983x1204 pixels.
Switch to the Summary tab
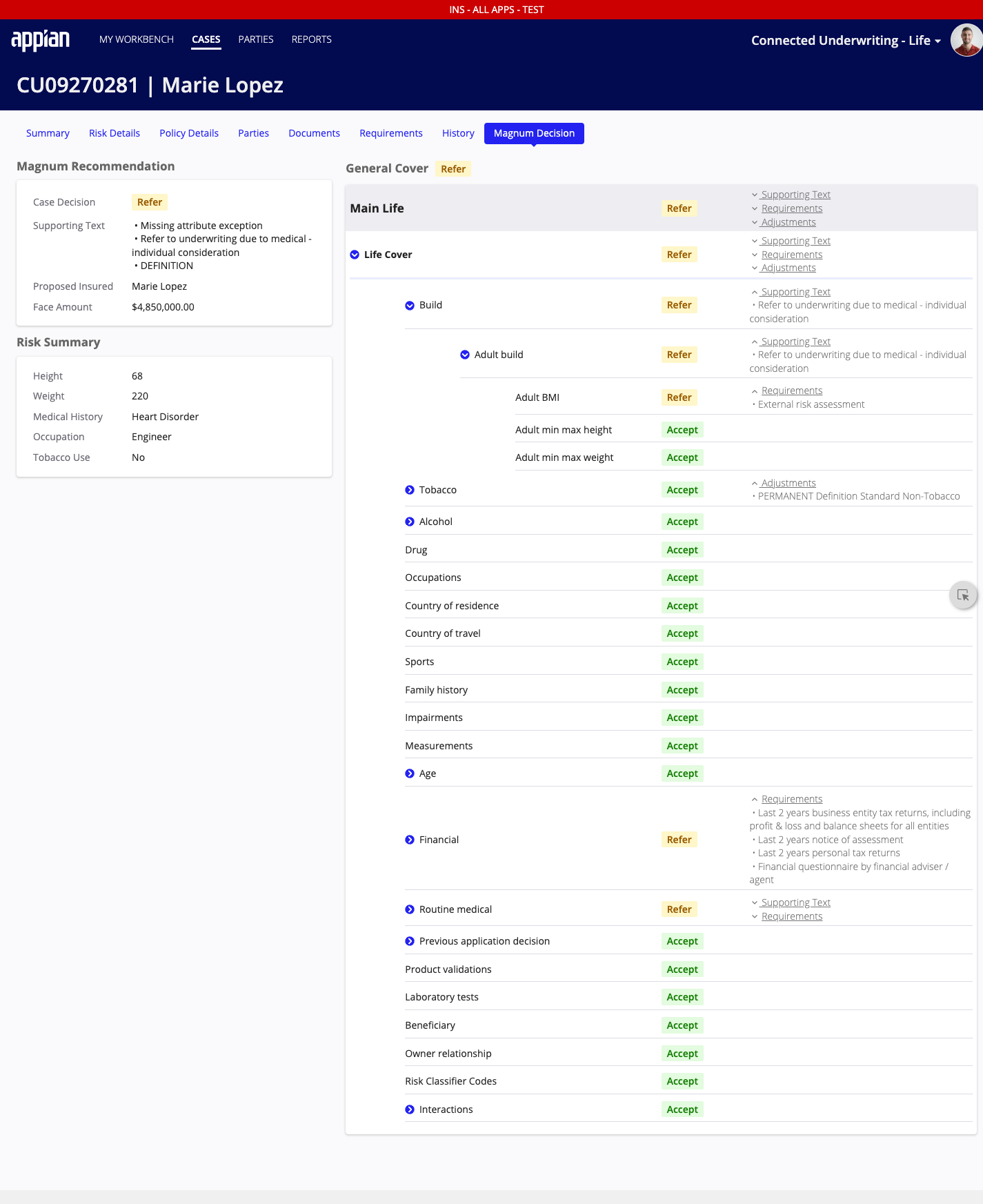point(48,133)
